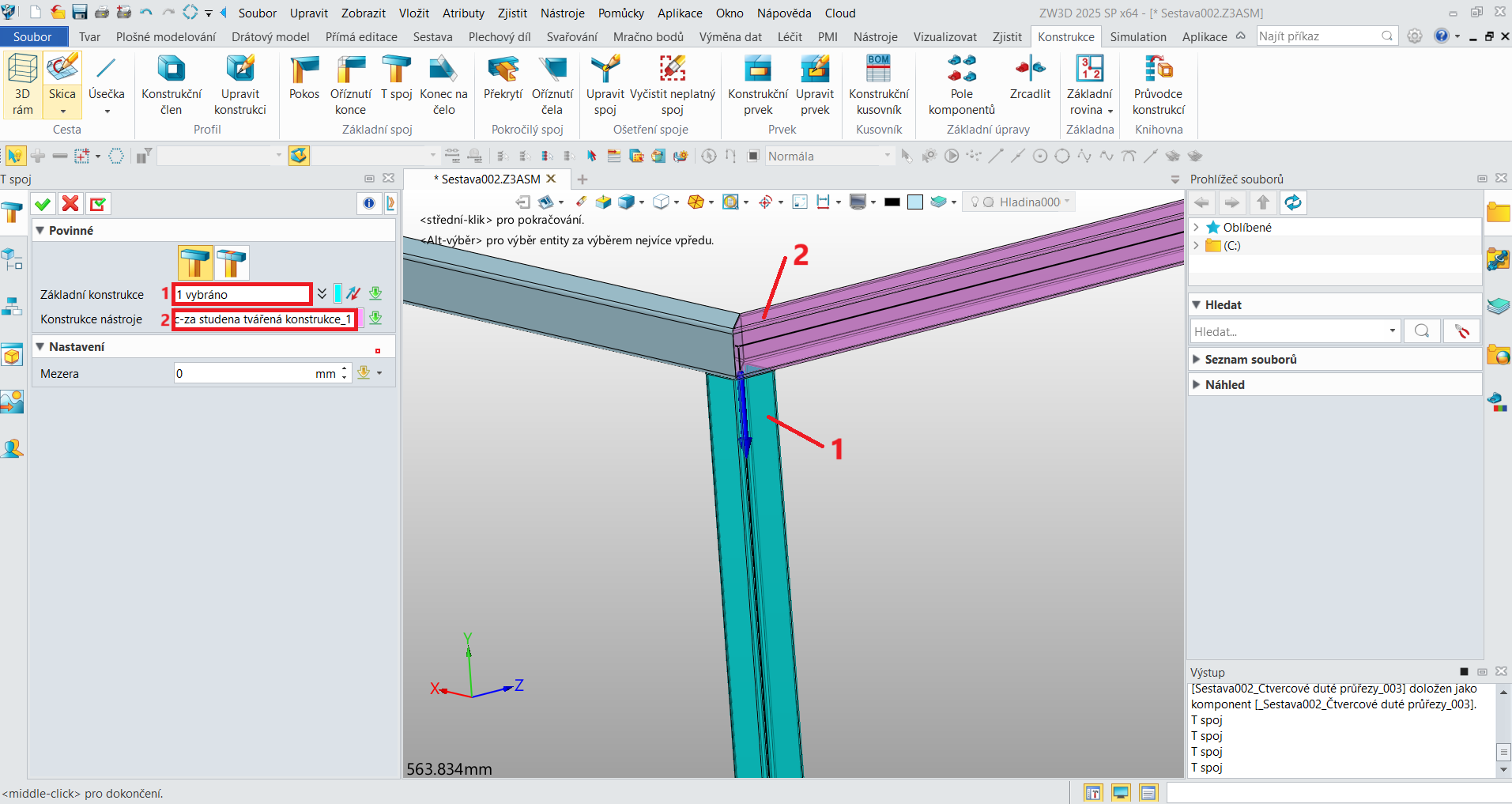This screenshot has width=1512, height=804.
Task: Expand the Náhled section
Action: pyautogui.click(x=1197, y=384)
